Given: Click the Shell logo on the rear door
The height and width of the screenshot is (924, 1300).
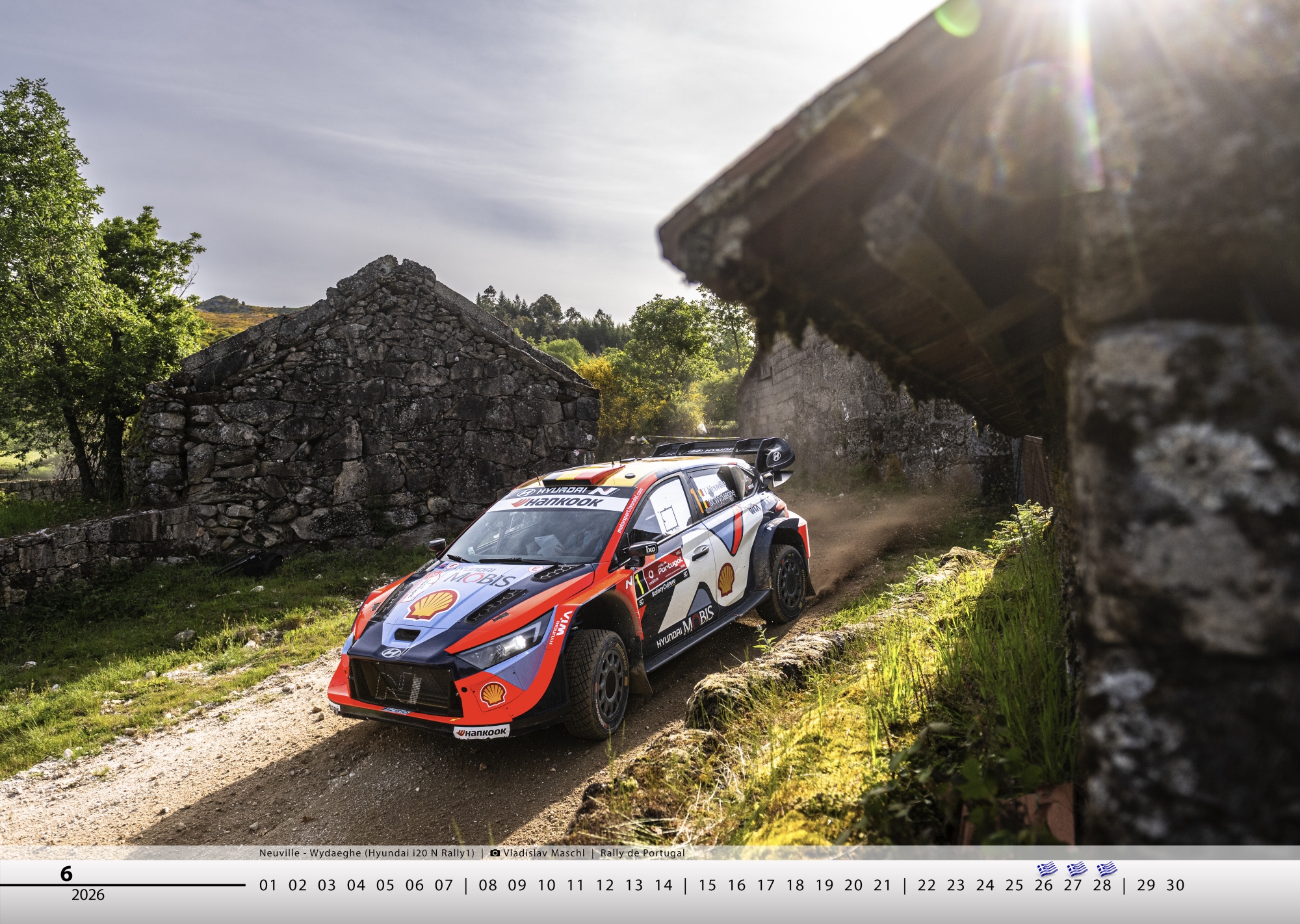Looking at the screenshot, I should pyautogui.click(x=726, y=578).
